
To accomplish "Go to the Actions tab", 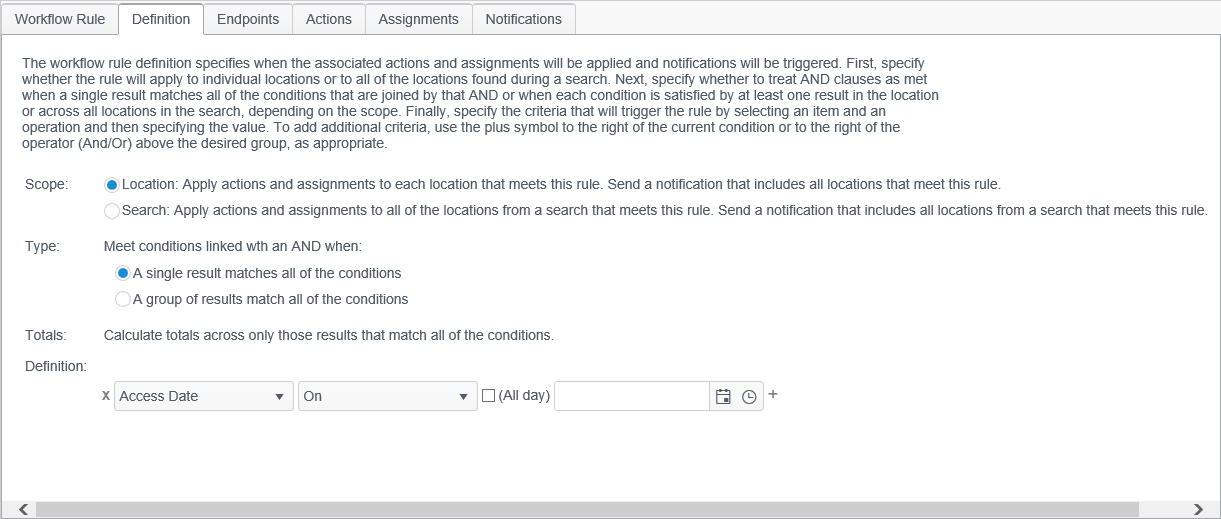I will (329, 19).
